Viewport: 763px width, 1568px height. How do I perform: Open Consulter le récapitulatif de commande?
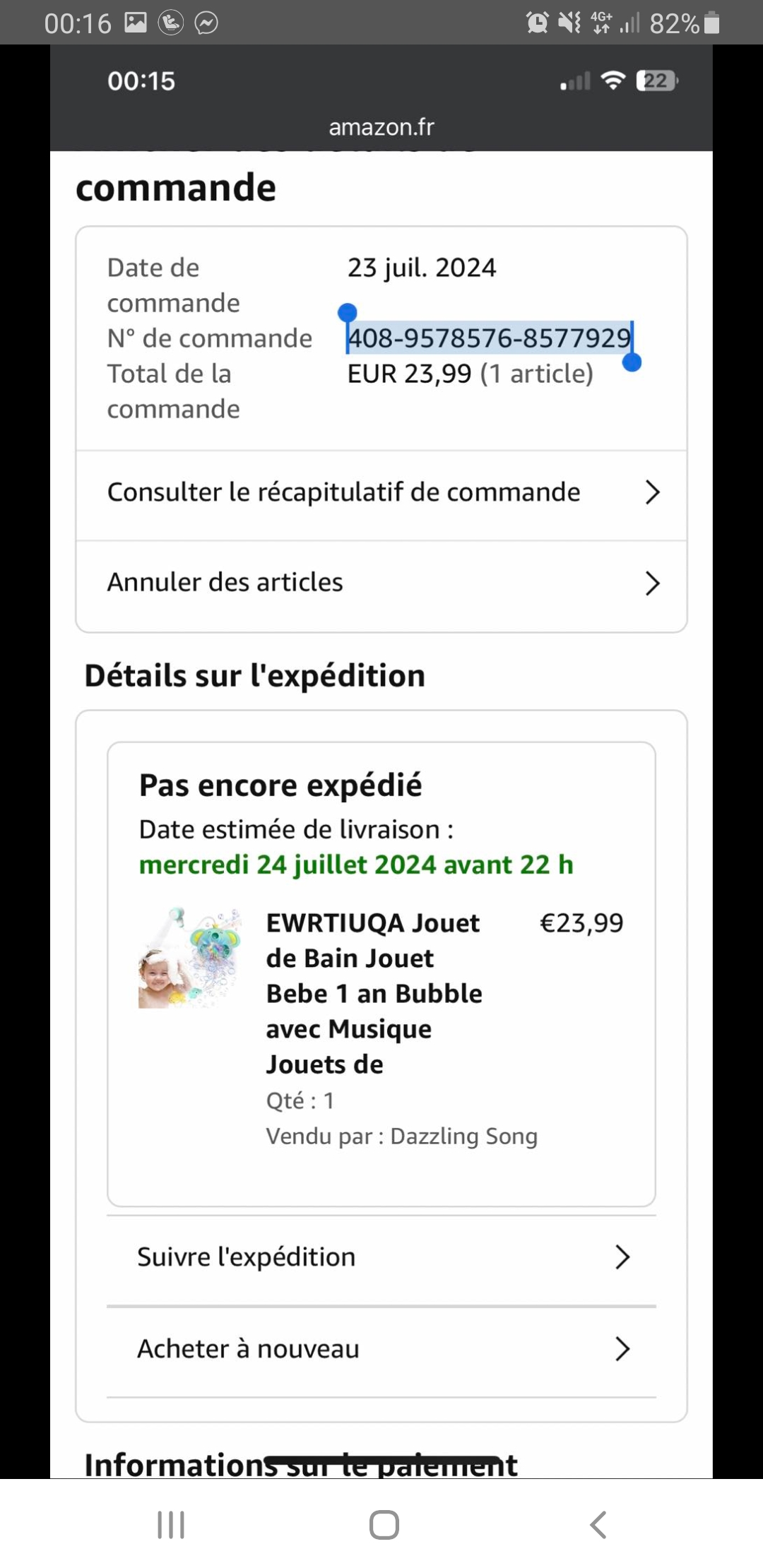(x=343, y=492)
